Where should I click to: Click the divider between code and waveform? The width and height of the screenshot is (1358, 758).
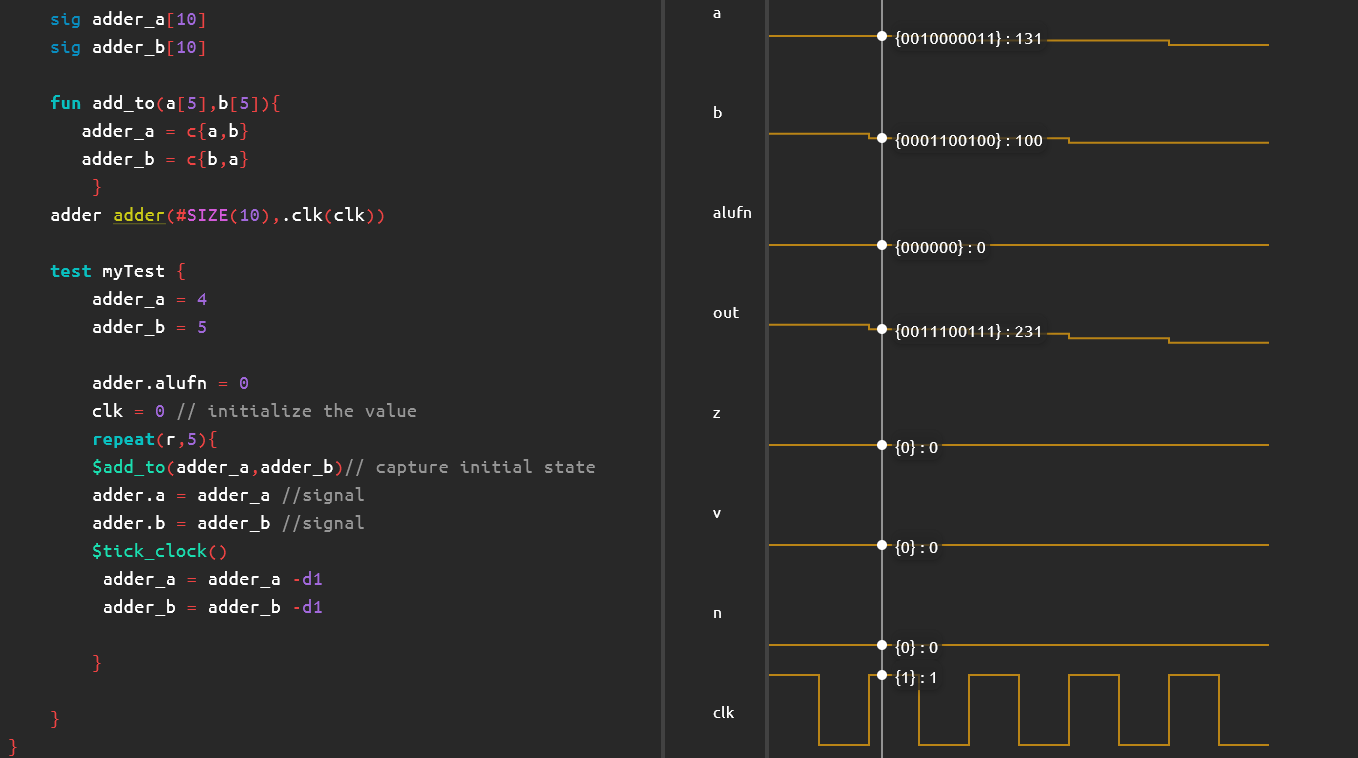(x=663, y=379)
